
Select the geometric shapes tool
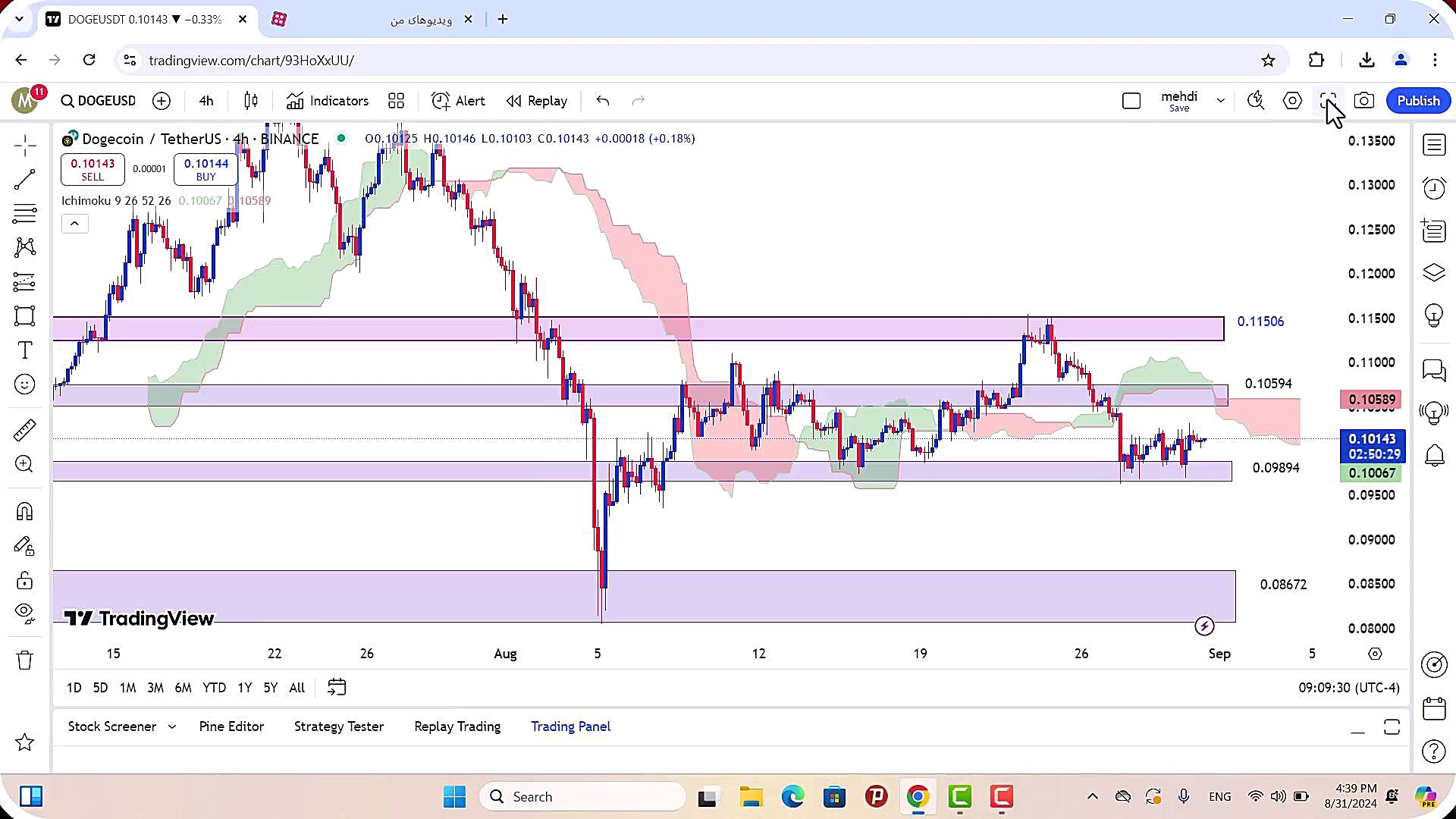point(24,316)
